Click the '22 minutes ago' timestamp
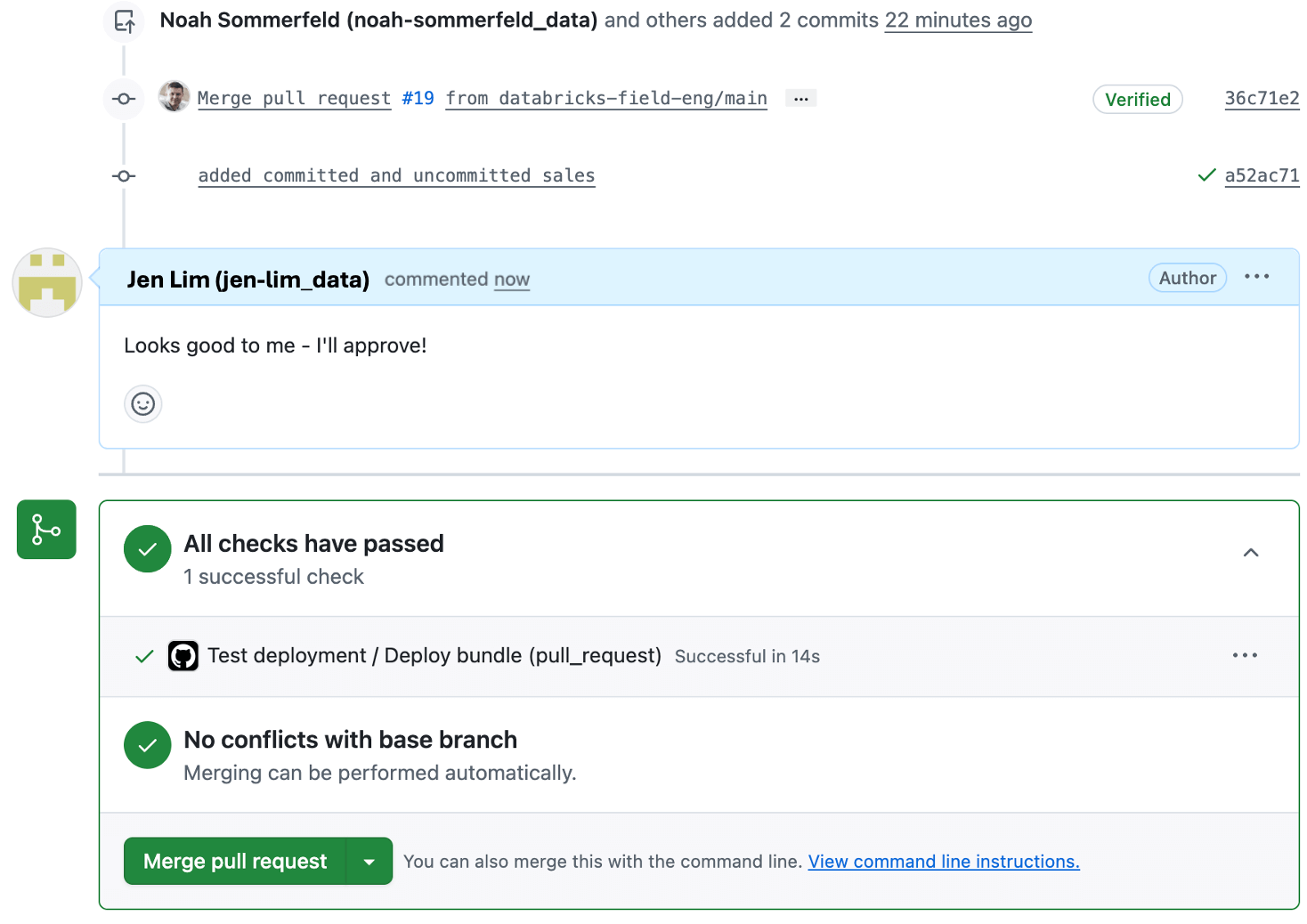The image size is (1307, 924). (x=958, y=20)
